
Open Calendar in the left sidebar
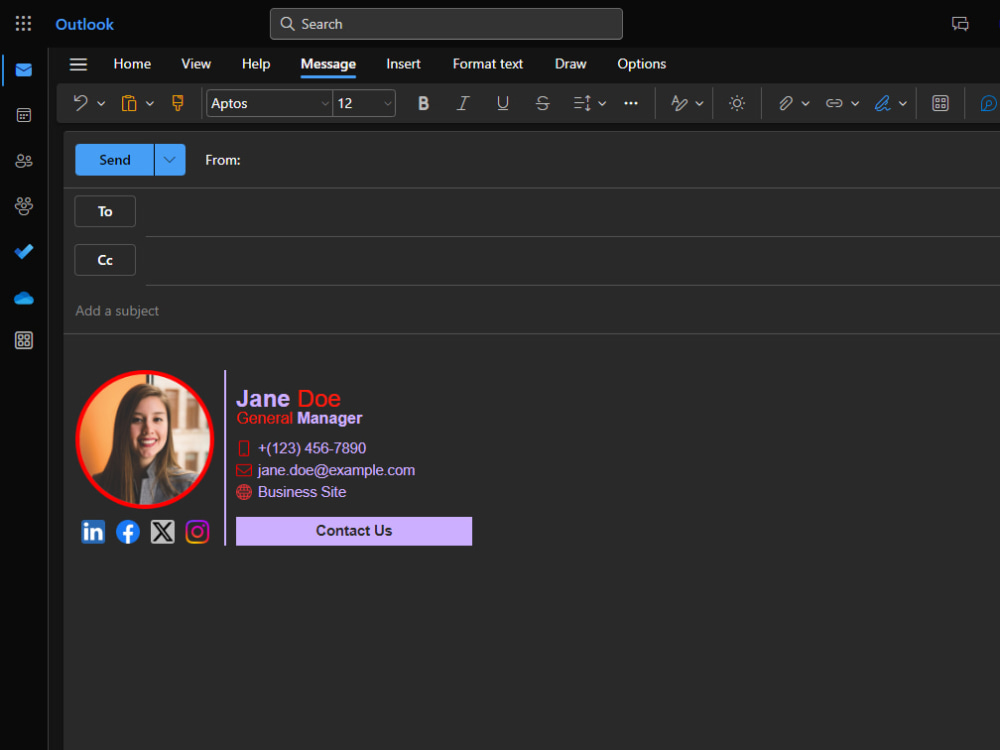[x=24, y=115]
